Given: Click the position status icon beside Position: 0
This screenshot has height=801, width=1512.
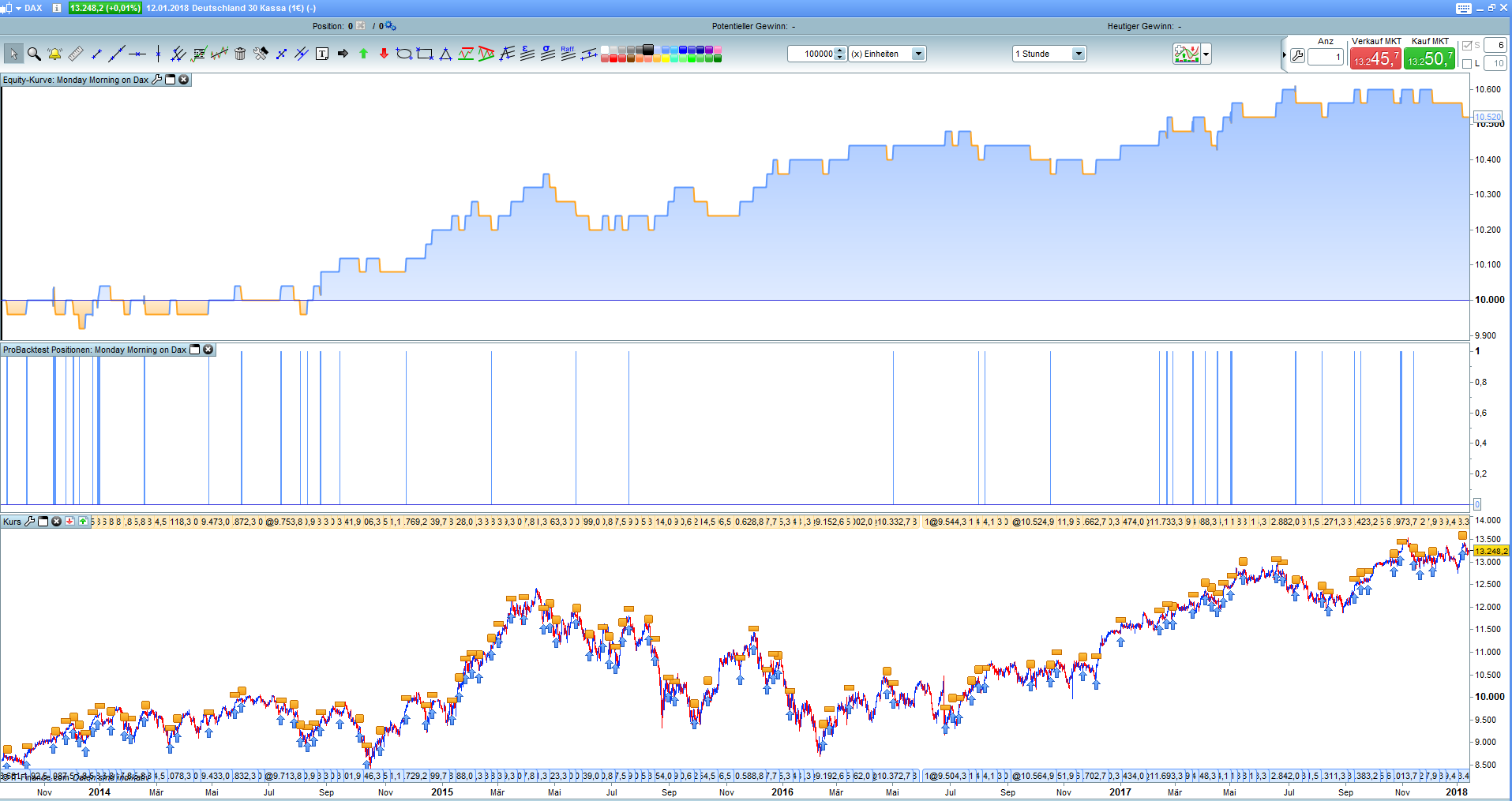Looking at the screenshot, I should tap(361, 26).
